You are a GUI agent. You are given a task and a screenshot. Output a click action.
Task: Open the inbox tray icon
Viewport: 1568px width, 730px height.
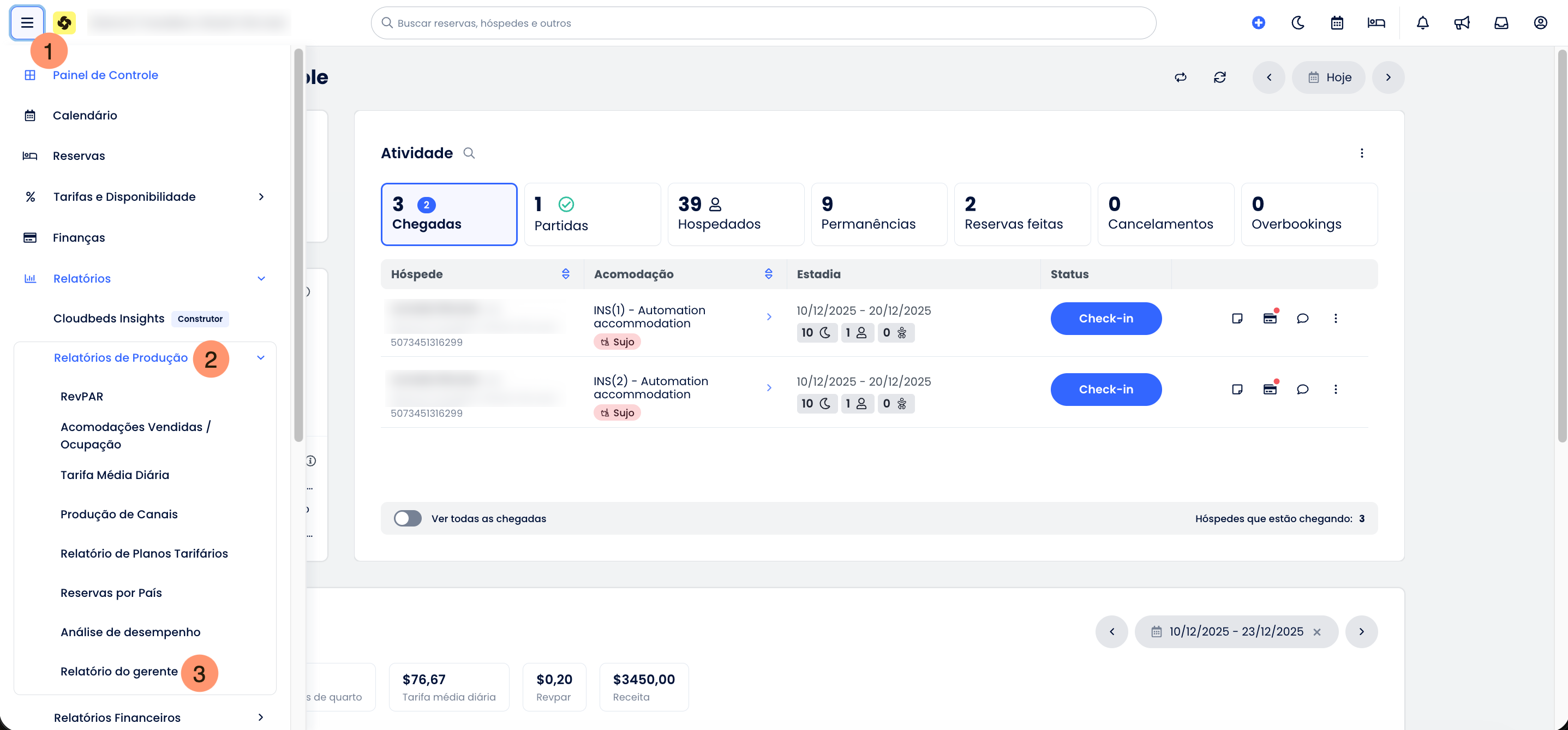(x=1501, y=22)
